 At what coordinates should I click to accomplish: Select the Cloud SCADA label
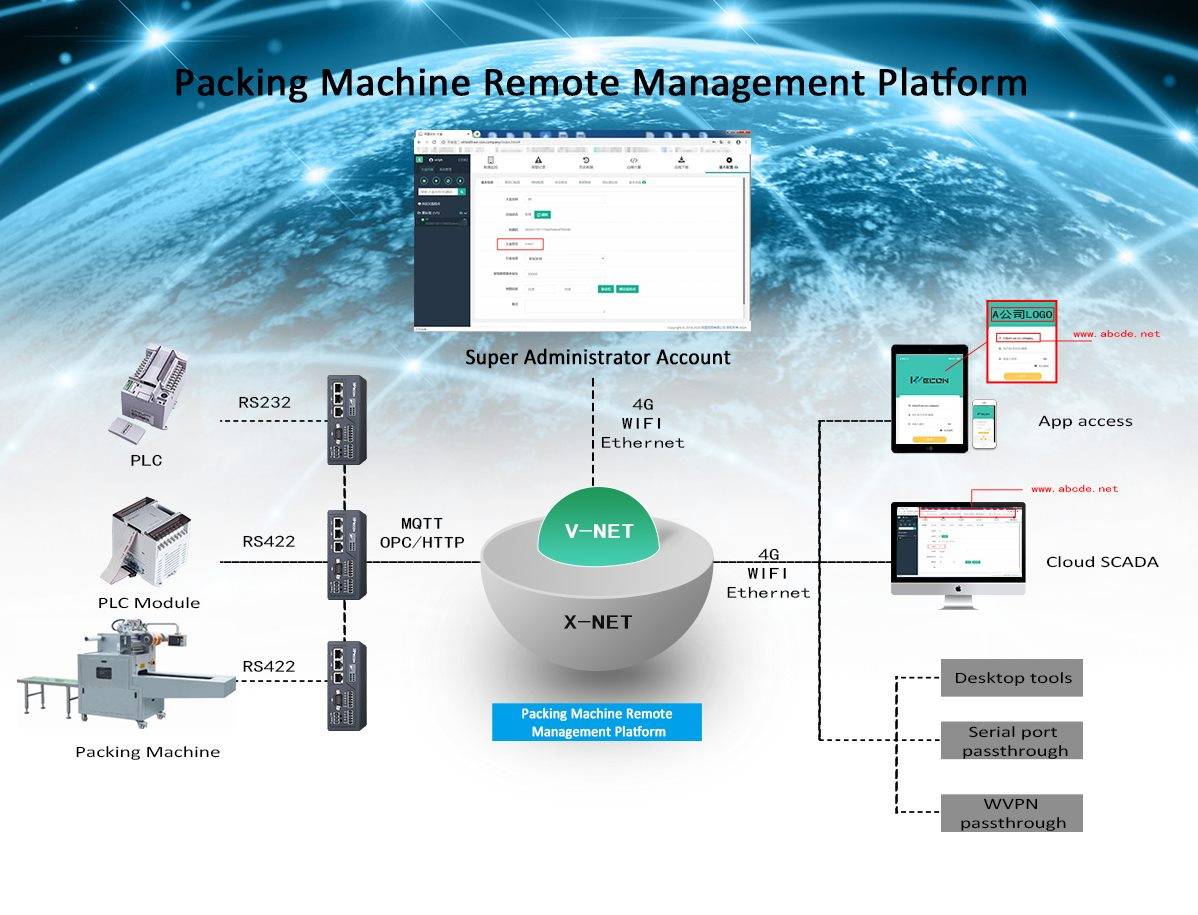1102,562
